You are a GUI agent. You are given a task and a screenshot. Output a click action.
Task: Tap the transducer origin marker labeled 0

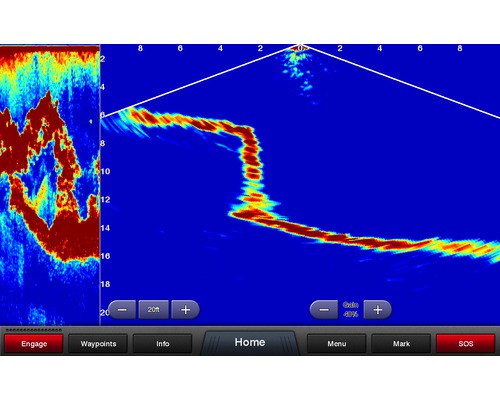click(300, 48)
